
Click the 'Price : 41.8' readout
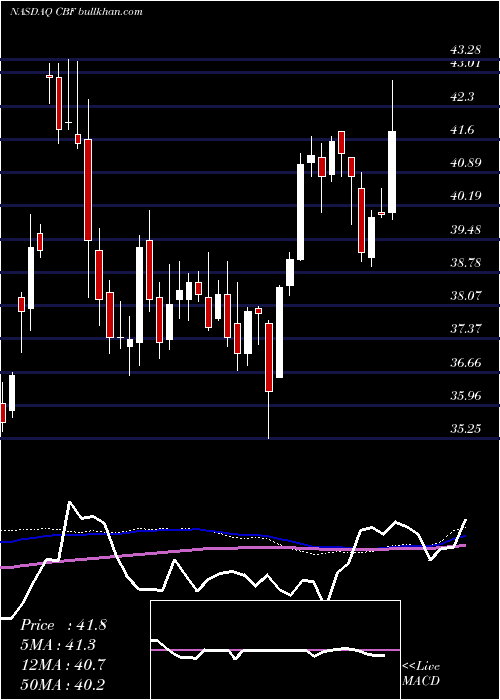pos(63,625)
